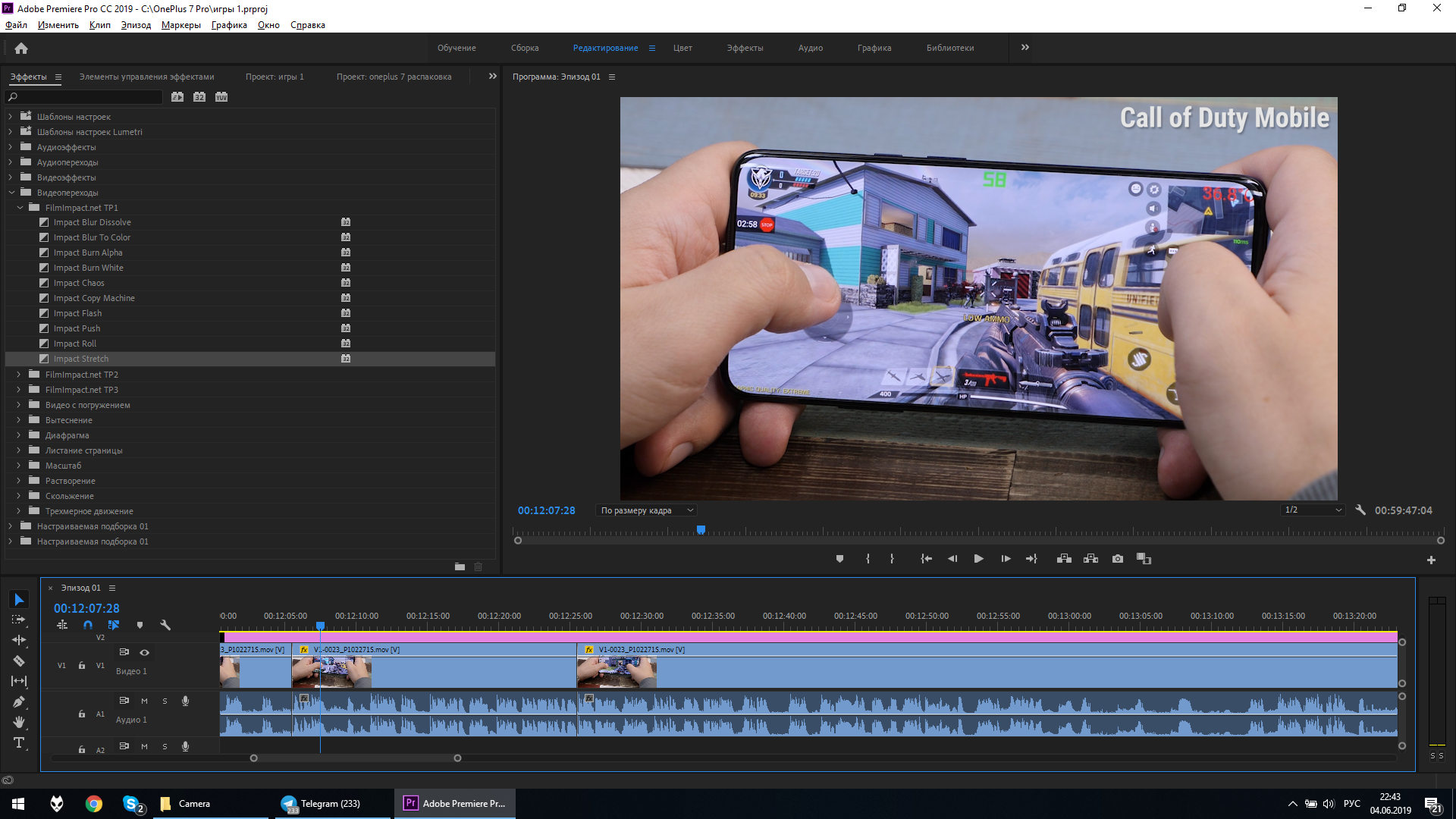Open playback resolution 1/2 dropdown
The width and height of the screenshot is (1456, 819).
(x=1313, y=510)
